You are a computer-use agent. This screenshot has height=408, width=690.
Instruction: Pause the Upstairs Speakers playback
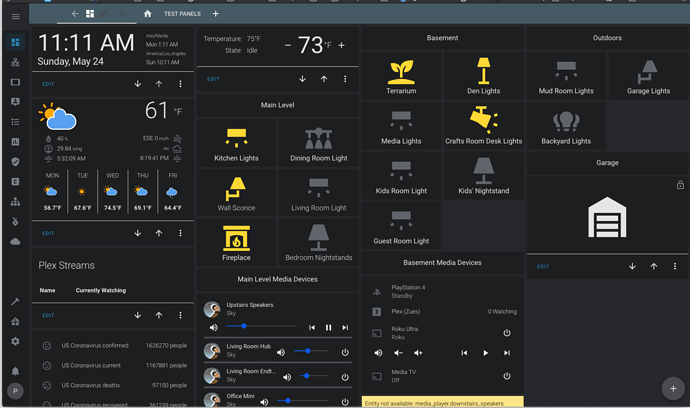click(328, 327)
